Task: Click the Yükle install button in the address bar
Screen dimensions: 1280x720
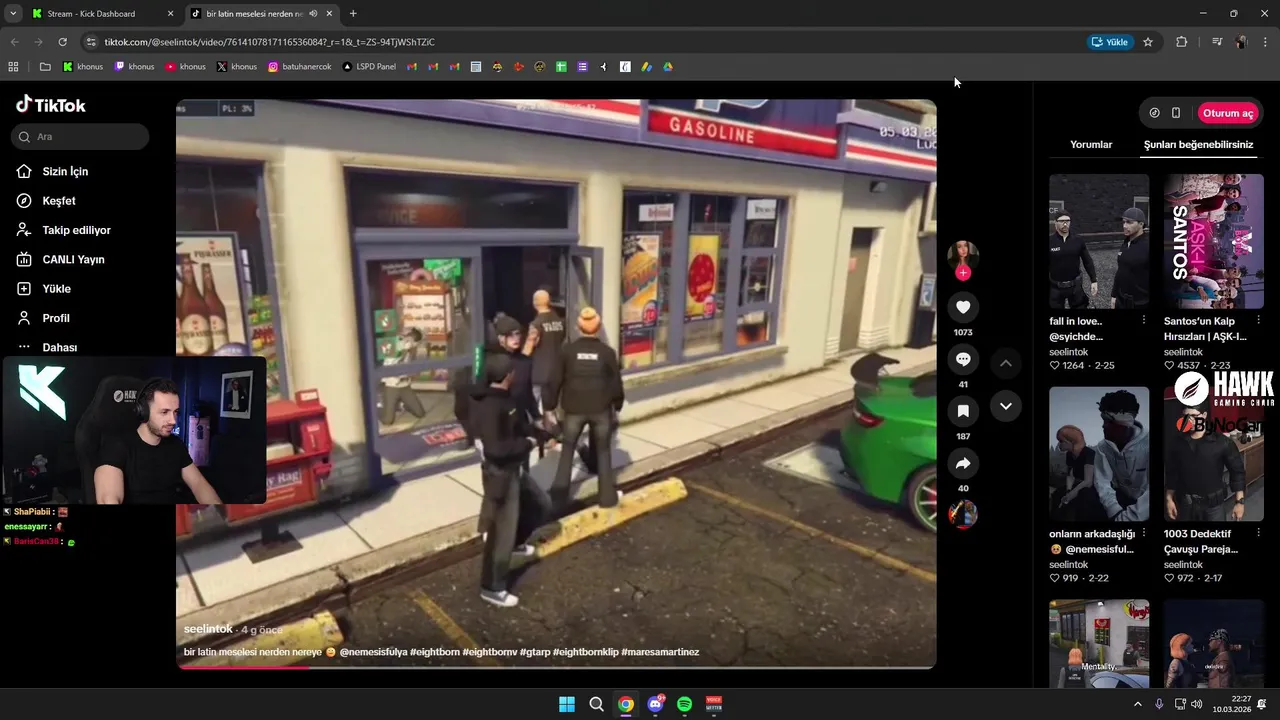Action: (x=1109, y=42)
